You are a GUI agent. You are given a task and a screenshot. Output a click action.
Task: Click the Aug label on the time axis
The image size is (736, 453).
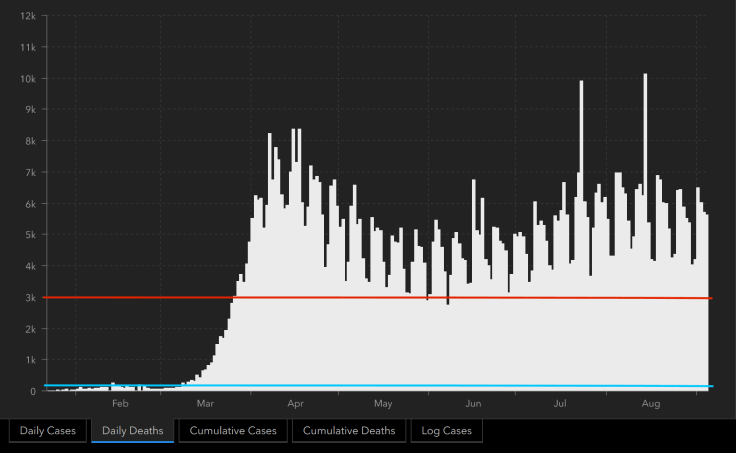650,404
